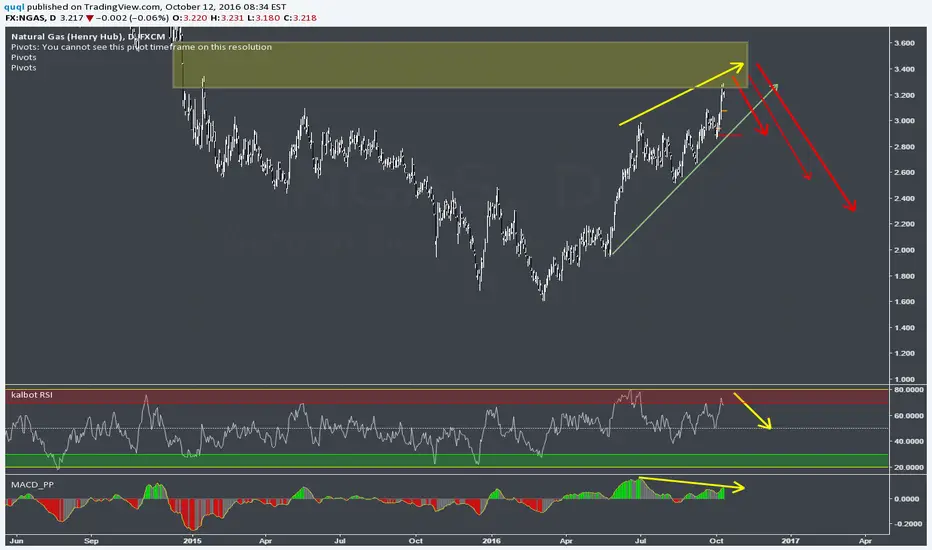
Task: Click the 2016 label on the time axis
Action: pyautogui.click(x=492, y=541)
